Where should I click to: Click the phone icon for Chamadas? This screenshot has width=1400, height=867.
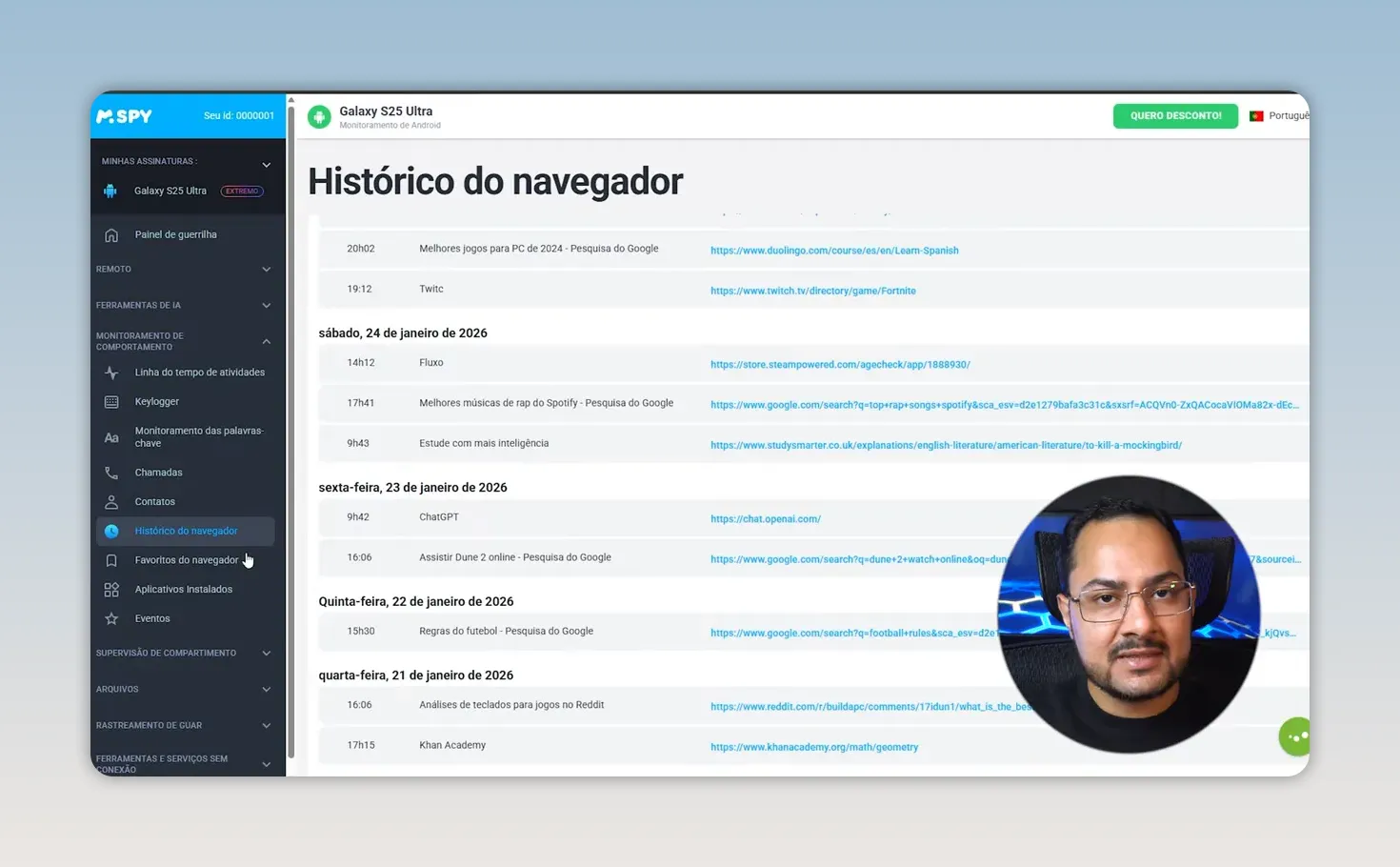(x=111, y=473)
